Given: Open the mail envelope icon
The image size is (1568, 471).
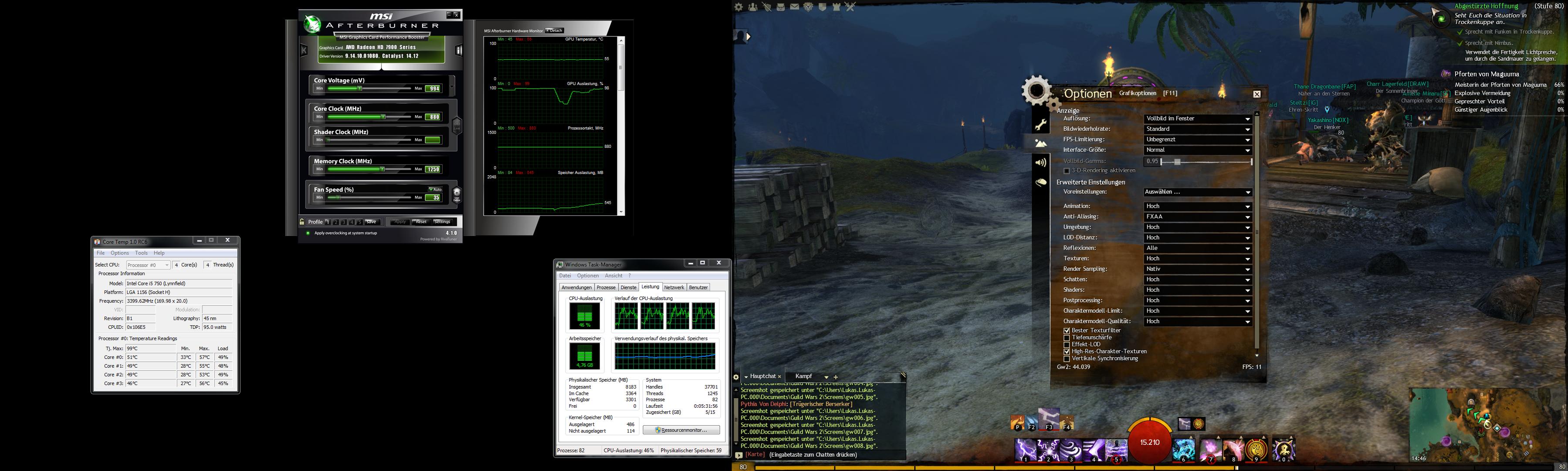Looking at the screenshot, I should click(x=794, y=7).
